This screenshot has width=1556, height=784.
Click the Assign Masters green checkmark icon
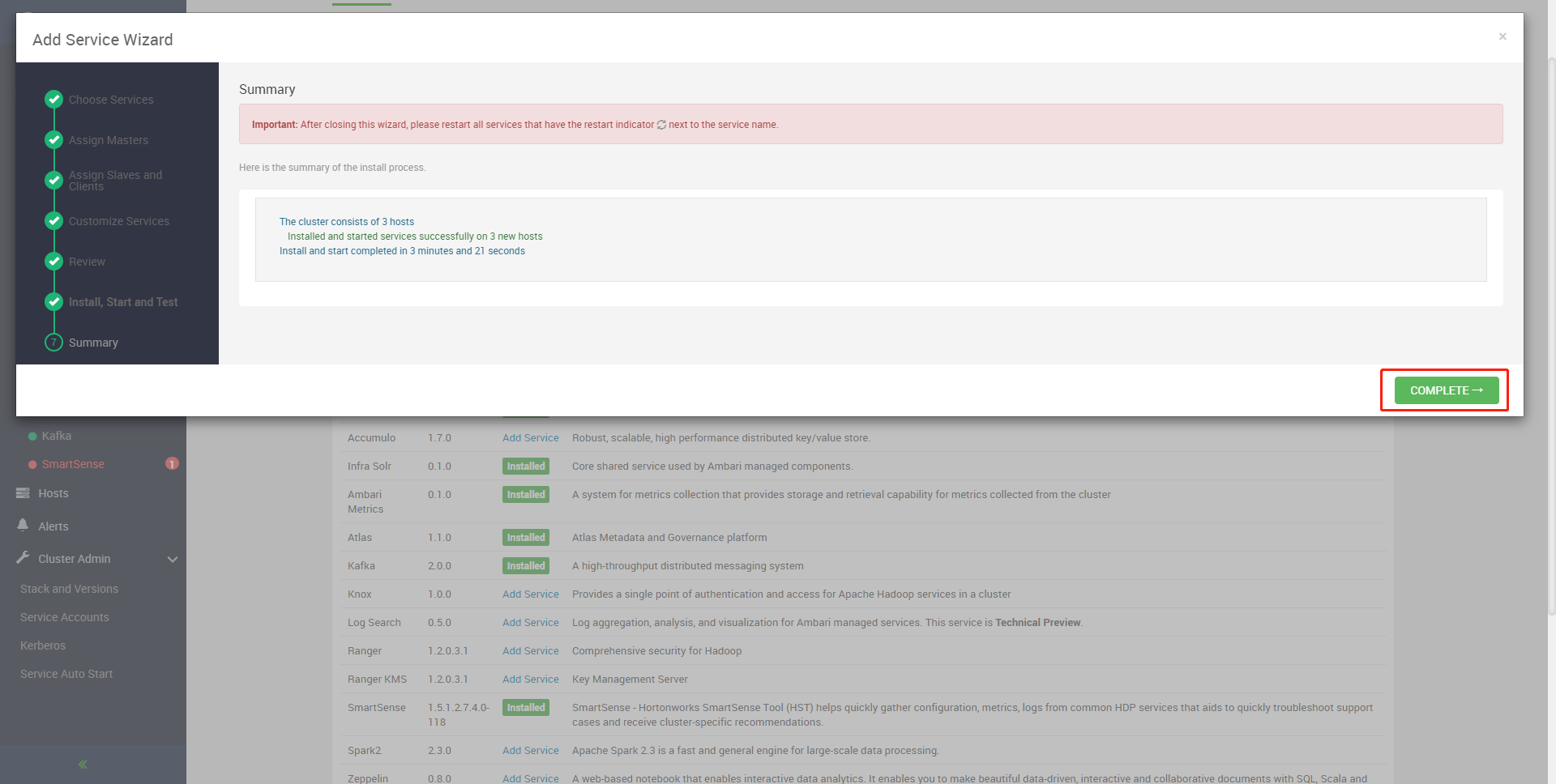click(53, 139)
